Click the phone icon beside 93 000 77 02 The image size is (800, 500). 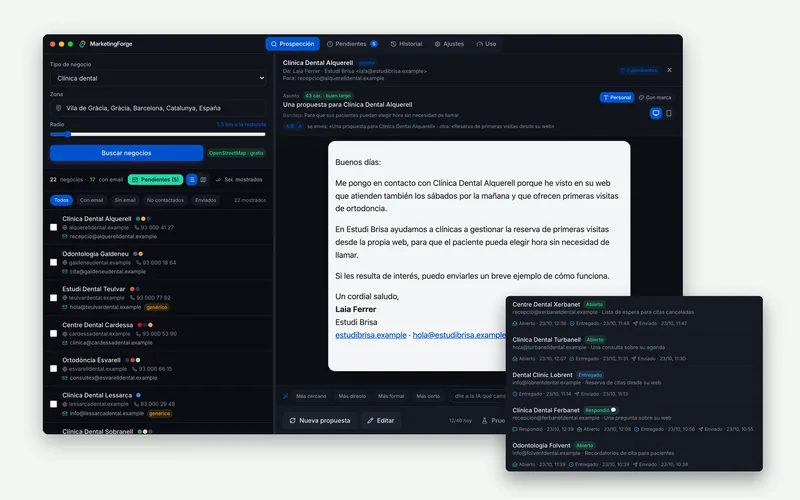click(133, 298)
